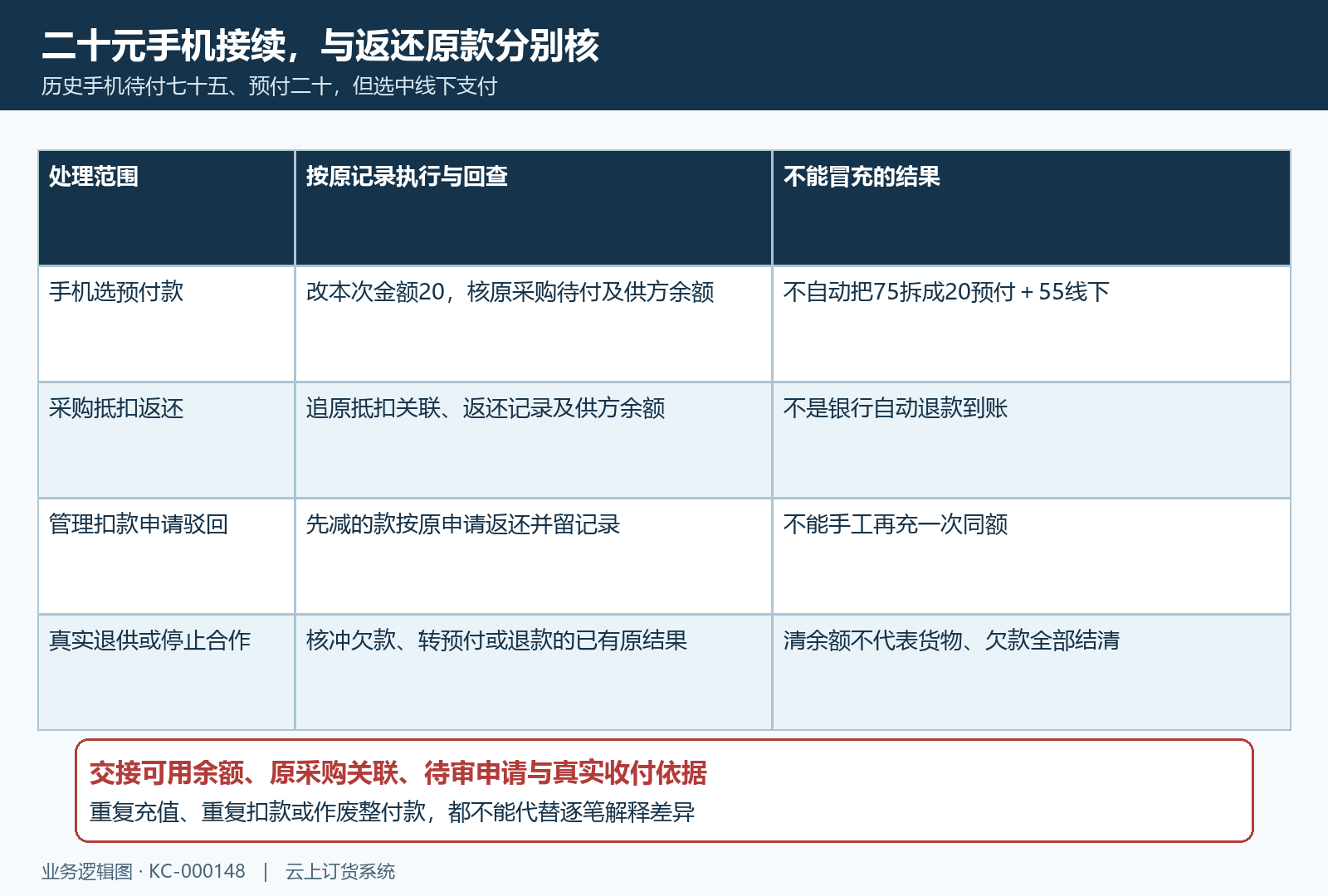Click the cell 不能手工再充一次同额
The height and width of the screenshot is (896, 1328).
tap(1032, 556)
